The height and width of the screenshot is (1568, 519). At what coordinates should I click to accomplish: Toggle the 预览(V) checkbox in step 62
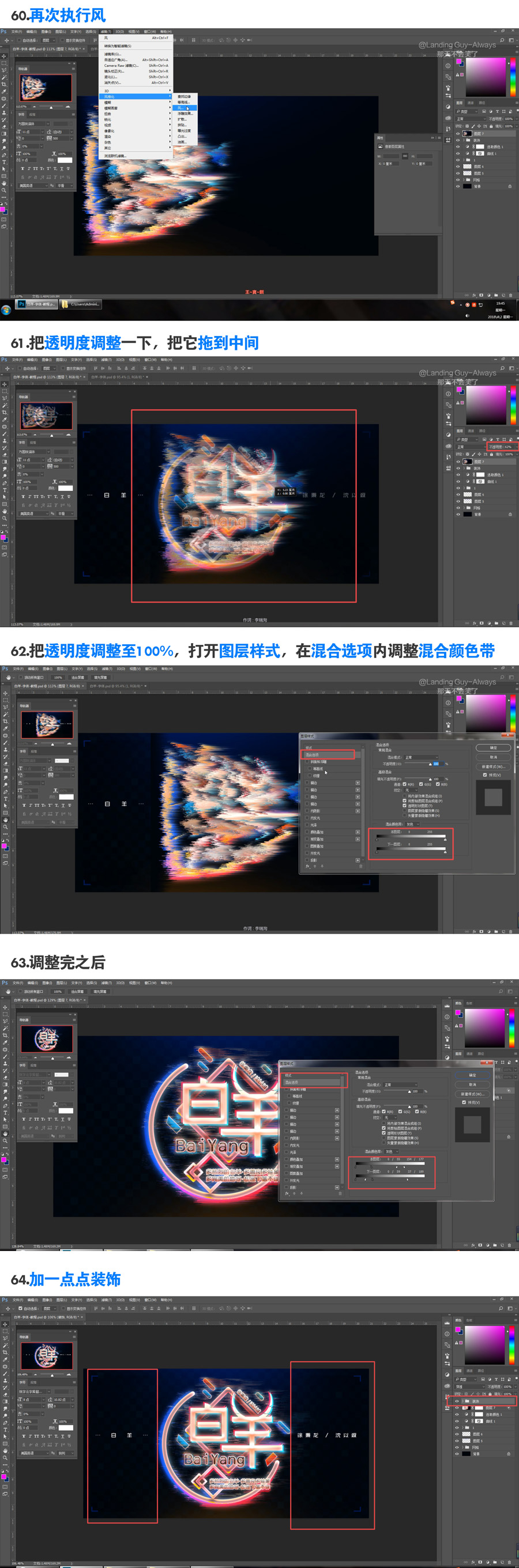(485, 775)
